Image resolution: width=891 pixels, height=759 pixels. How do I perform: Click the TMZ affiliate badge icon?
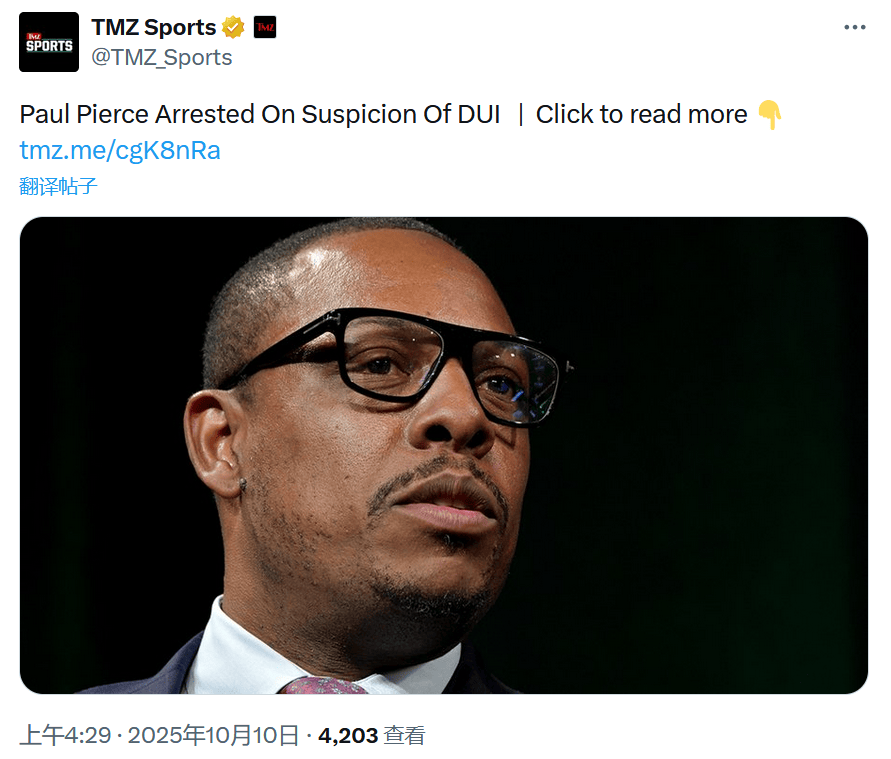pyautogui.click(x=265, y=27)
